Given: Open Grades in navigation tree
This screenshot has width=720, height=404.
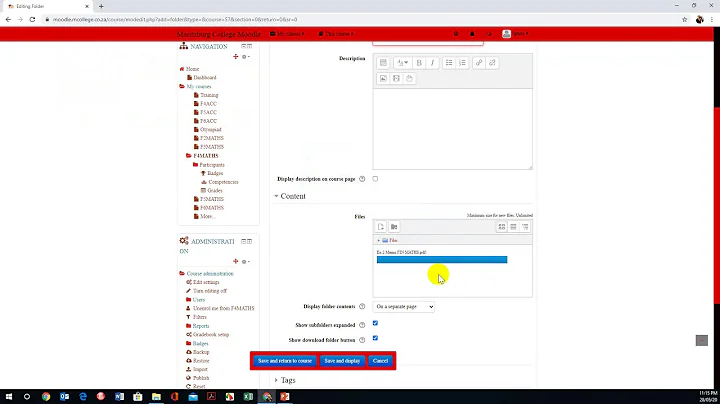Looking at the screenshot, I should coord(214,191).
